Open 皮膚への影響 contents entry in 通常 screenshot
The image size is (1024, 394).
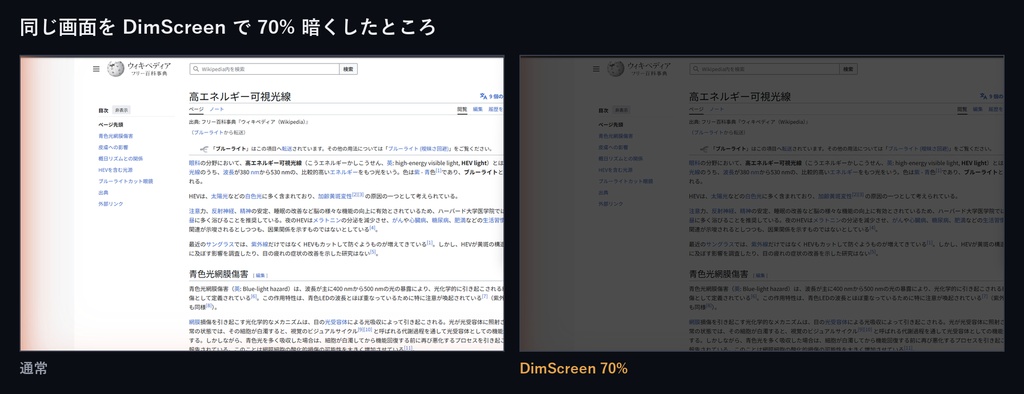pyautogui.click(x=114, y=147)
